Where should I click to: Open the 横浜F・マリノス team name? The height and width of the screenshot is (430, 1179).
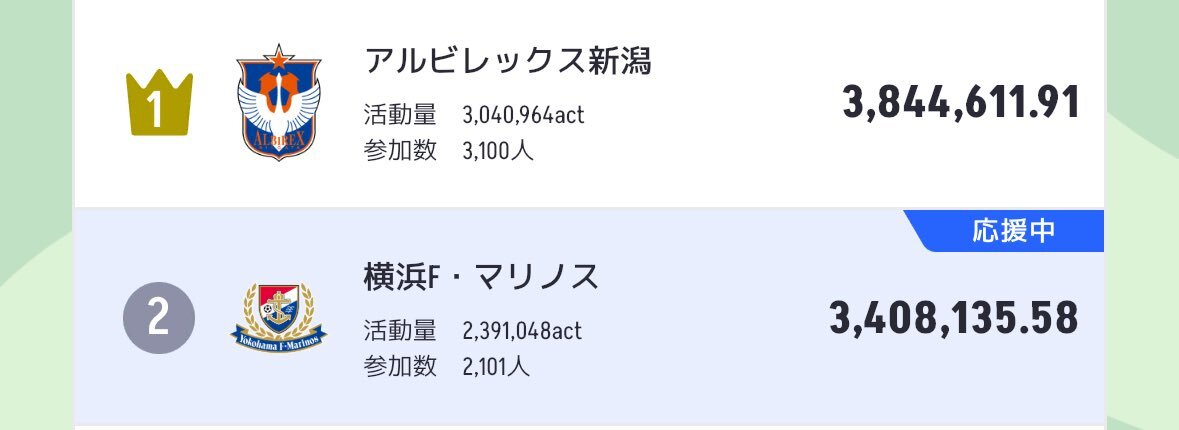[481, 277]
